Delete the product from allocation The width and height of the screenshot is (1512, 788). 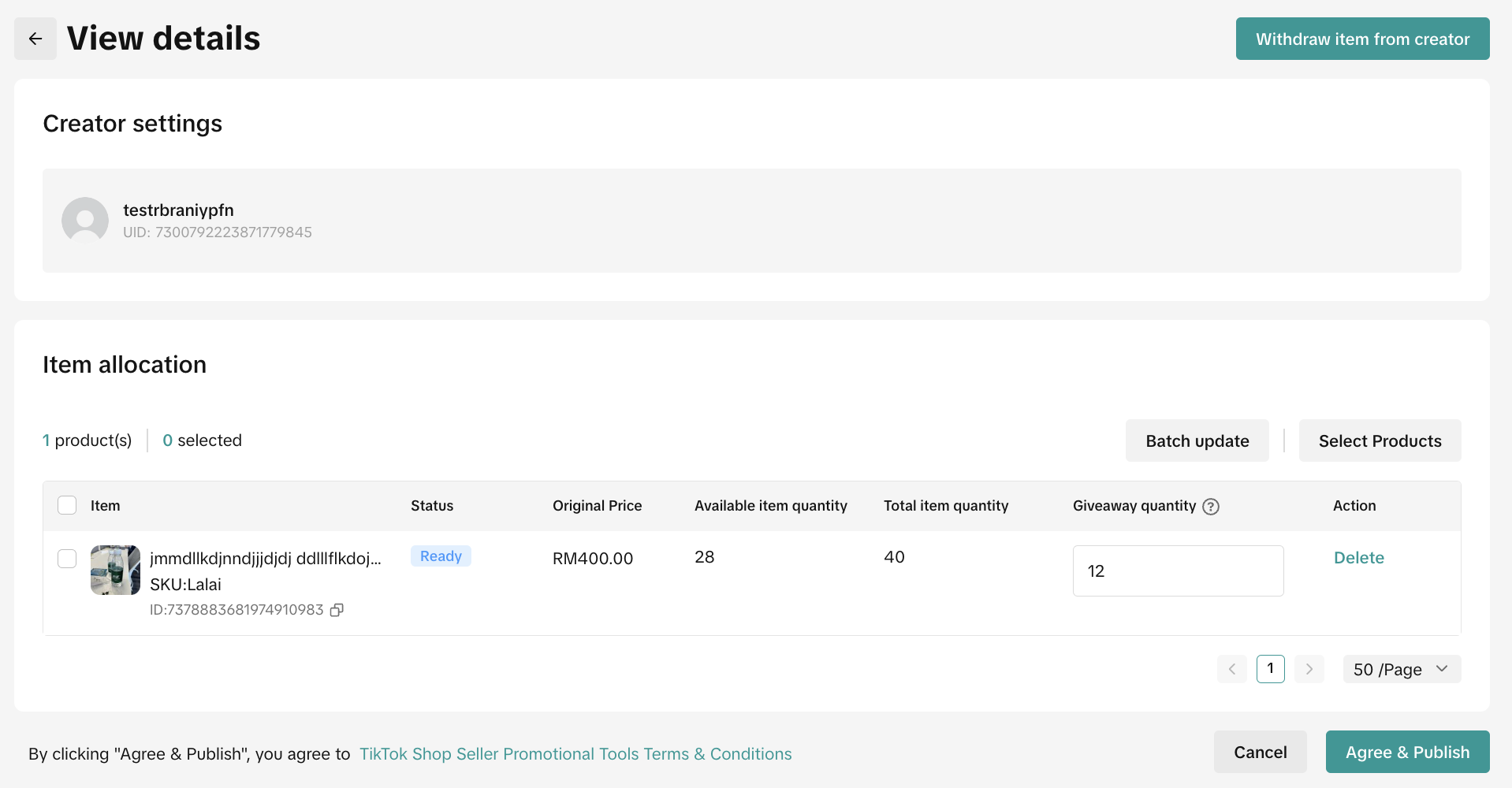1358,558
